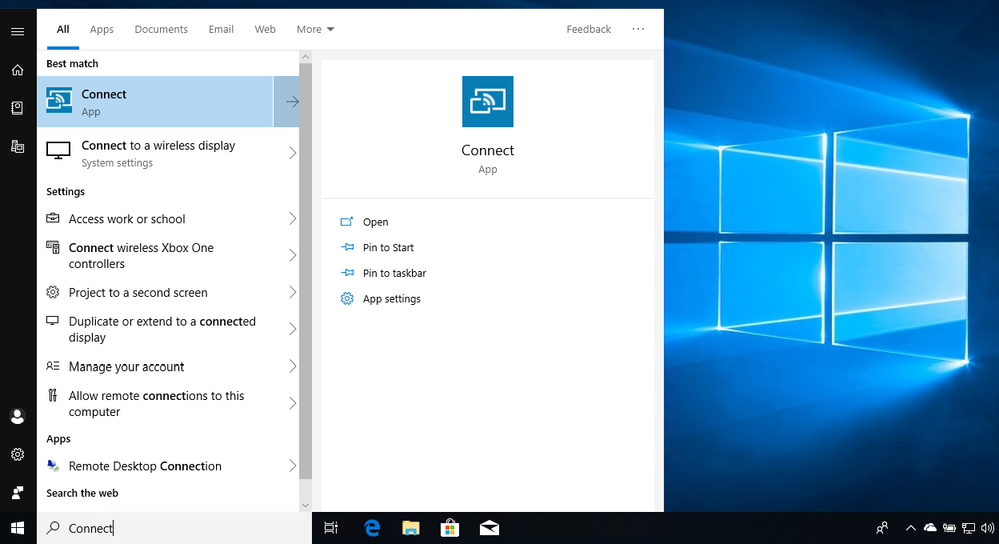The image size is (999, 544).
Task: Click the Remote Desktop Connection app icon
Action: [54, 466]
